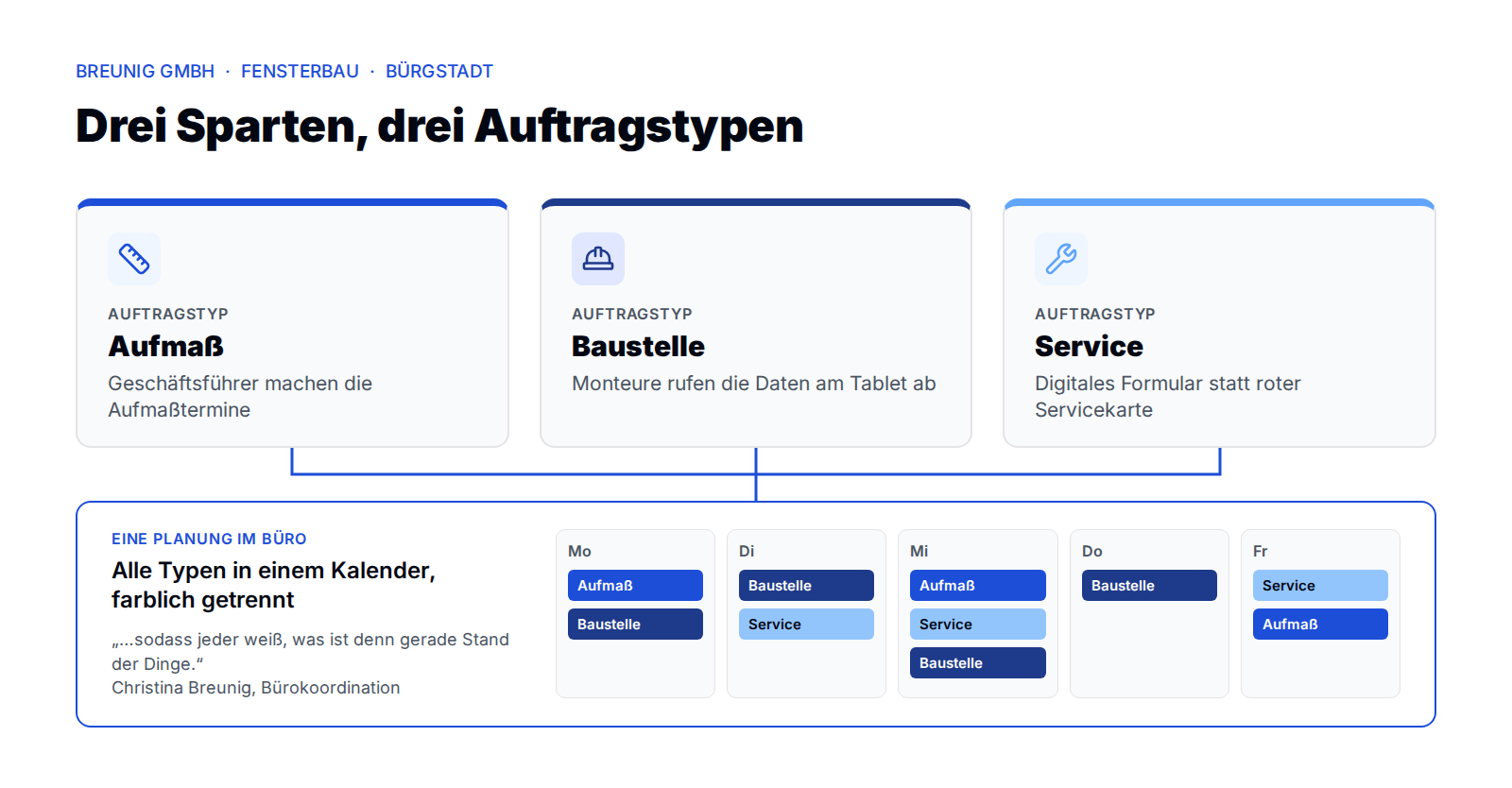The width and height of the screenshot is (1512, 788).
Task: Pick the Service entry on Wednesday
Action: 978,625
